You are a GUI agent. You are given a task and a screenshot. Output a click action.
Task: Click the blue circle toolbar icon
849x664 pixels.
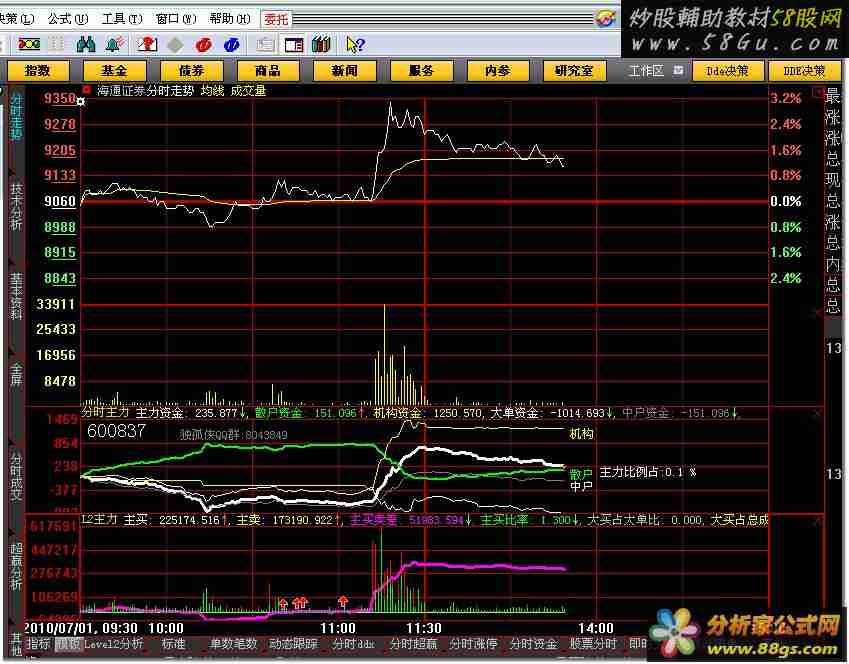point(232,45)
